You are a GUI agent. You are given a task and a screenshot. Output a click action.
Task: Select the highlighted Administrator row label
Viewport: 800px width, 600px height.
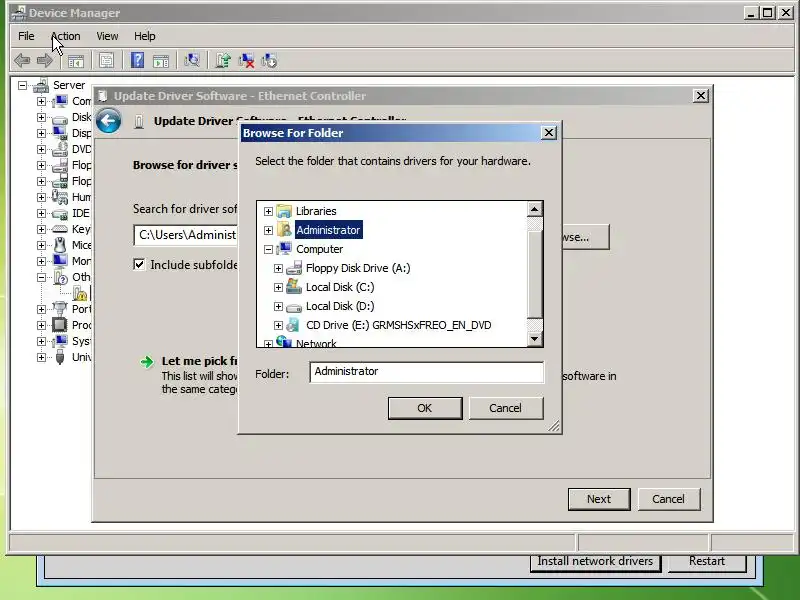[x=329, y=230]
